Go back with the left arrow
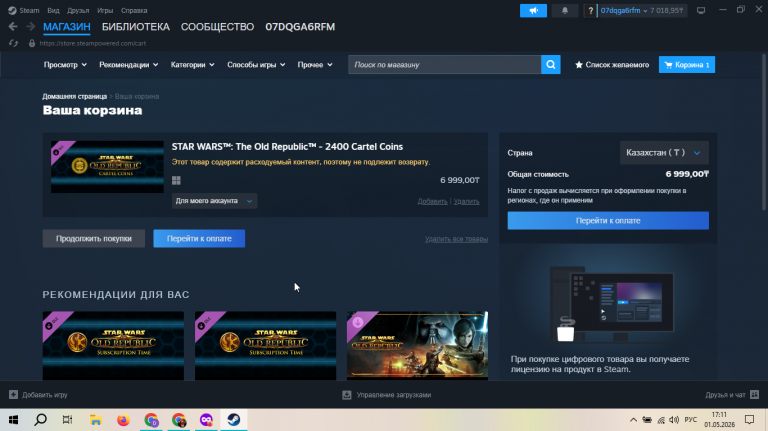 tap(13, 26)
